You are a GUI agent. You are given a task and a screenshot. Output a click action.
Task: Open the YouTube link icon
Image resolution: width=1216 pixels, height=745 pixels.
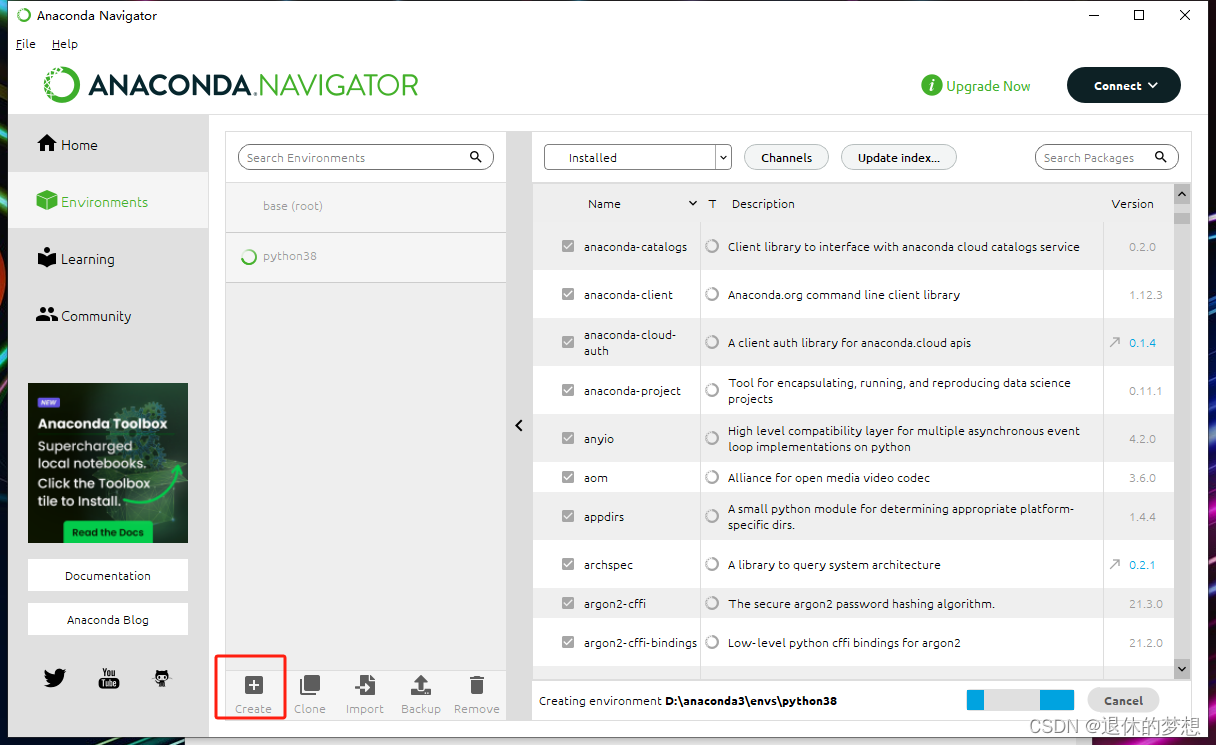pyautogui.click(x=109, y=678)
